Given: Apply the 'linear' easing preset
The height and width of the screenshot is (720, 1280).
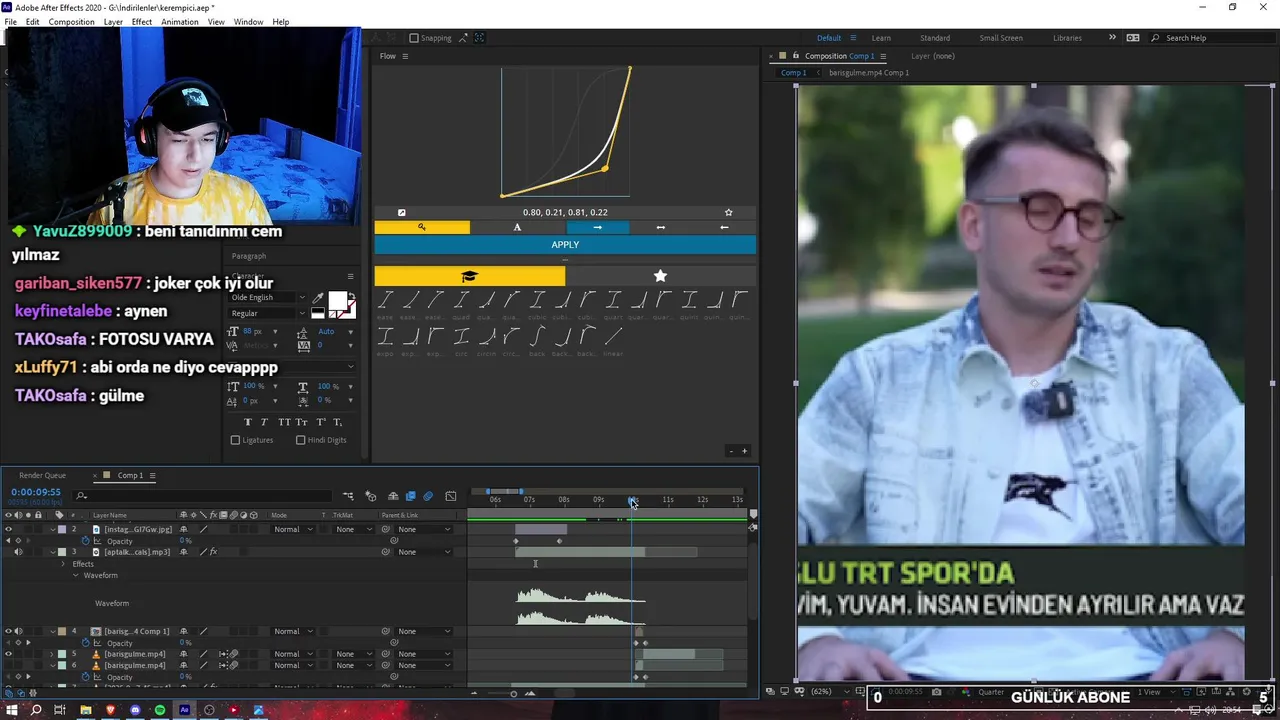Looking at the screenshot, I should coord(613,337).
